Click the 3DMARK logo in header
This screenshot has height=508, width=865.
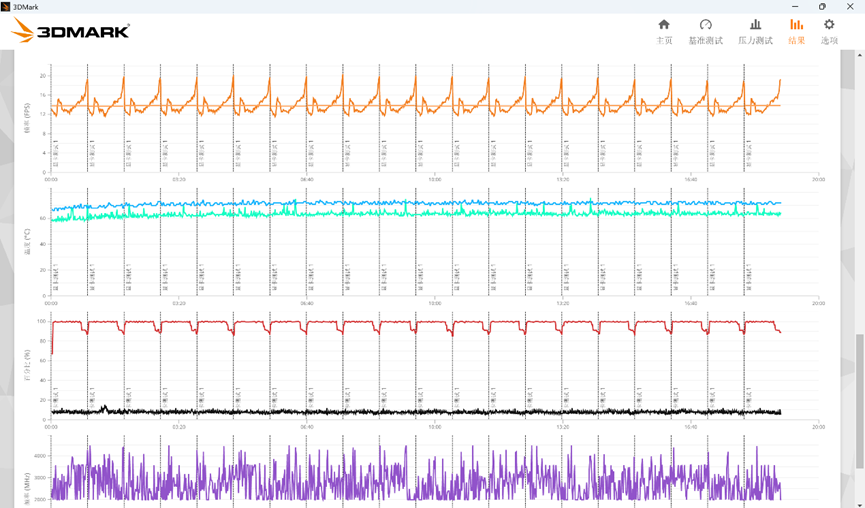(x=71, y=31)
